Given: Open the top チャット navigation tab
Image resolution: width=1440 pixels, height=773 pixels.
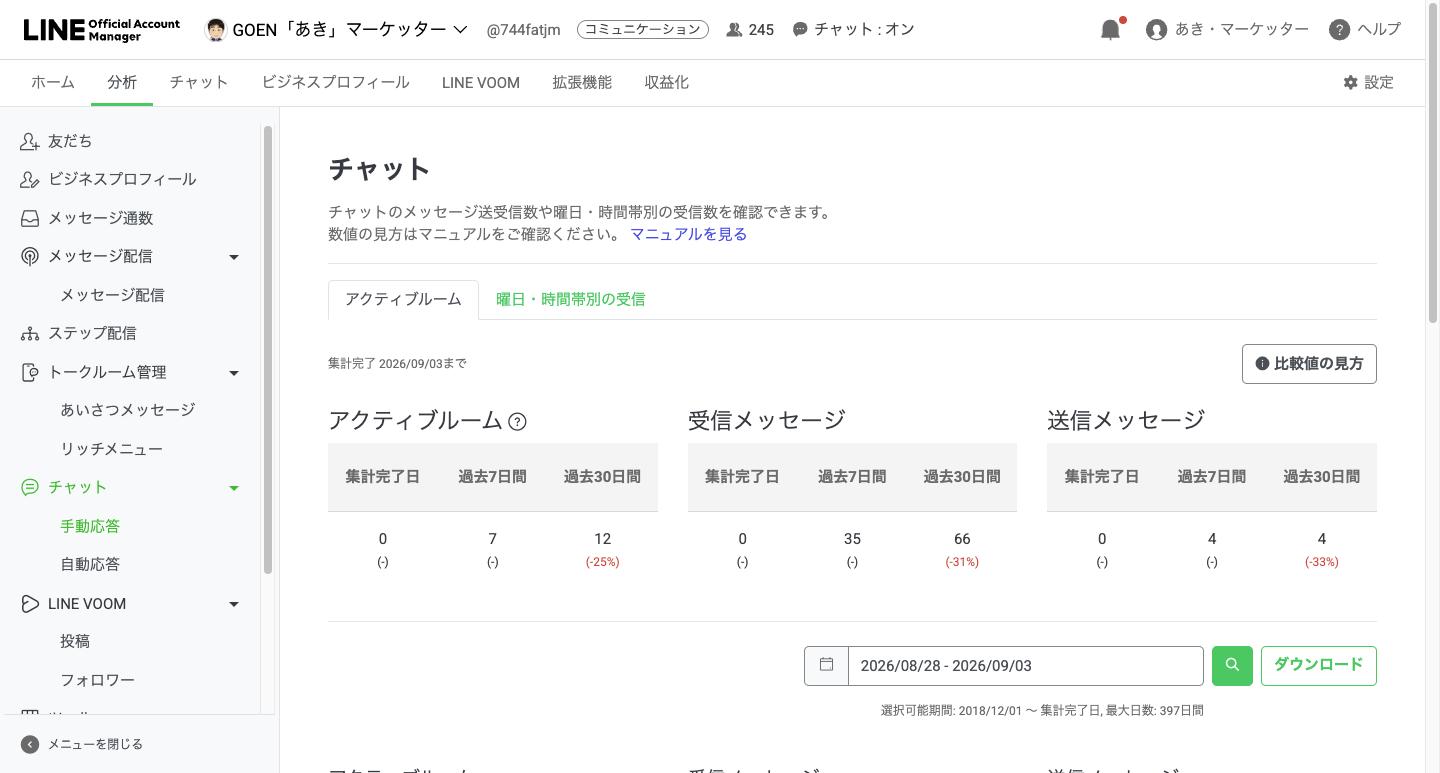Looking at the screenshot, I should 199,83.
